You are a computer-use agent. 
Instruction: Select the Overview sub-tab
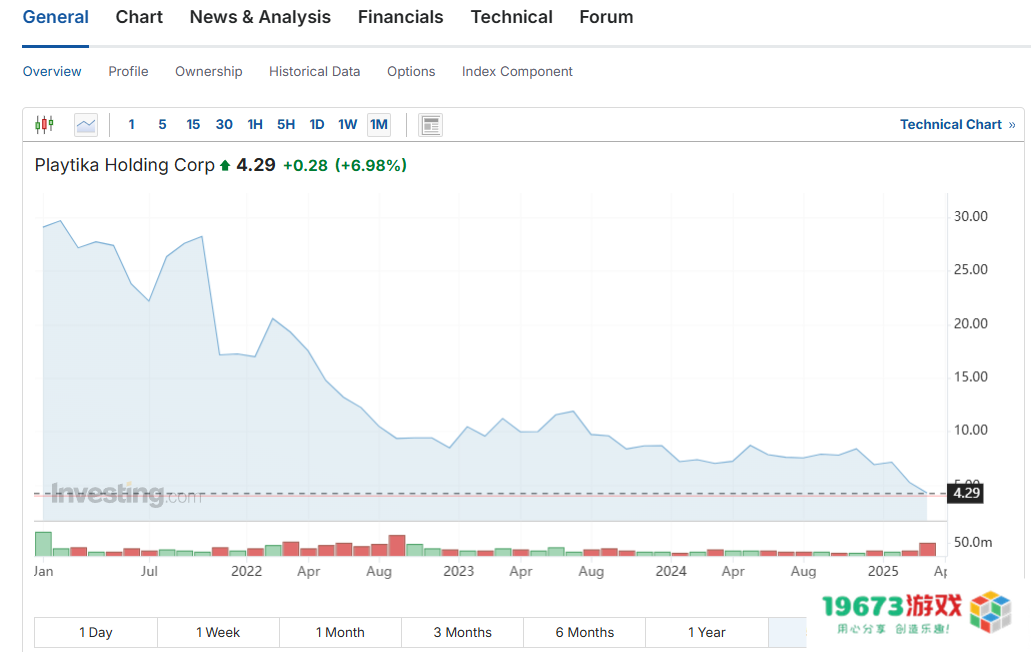pos(52,71)
